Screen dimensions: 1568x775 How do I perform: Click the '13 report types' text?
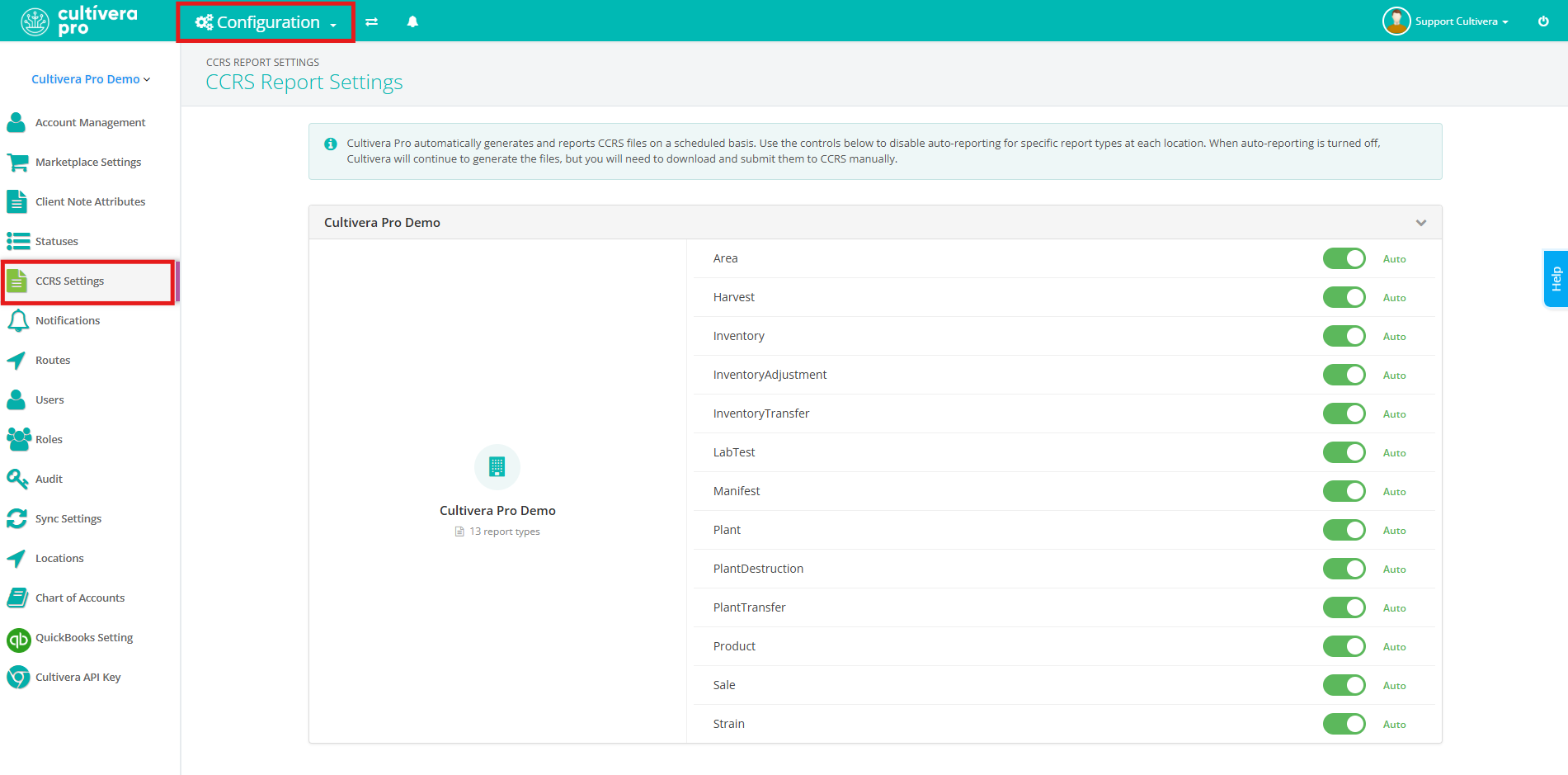(505, 532)
